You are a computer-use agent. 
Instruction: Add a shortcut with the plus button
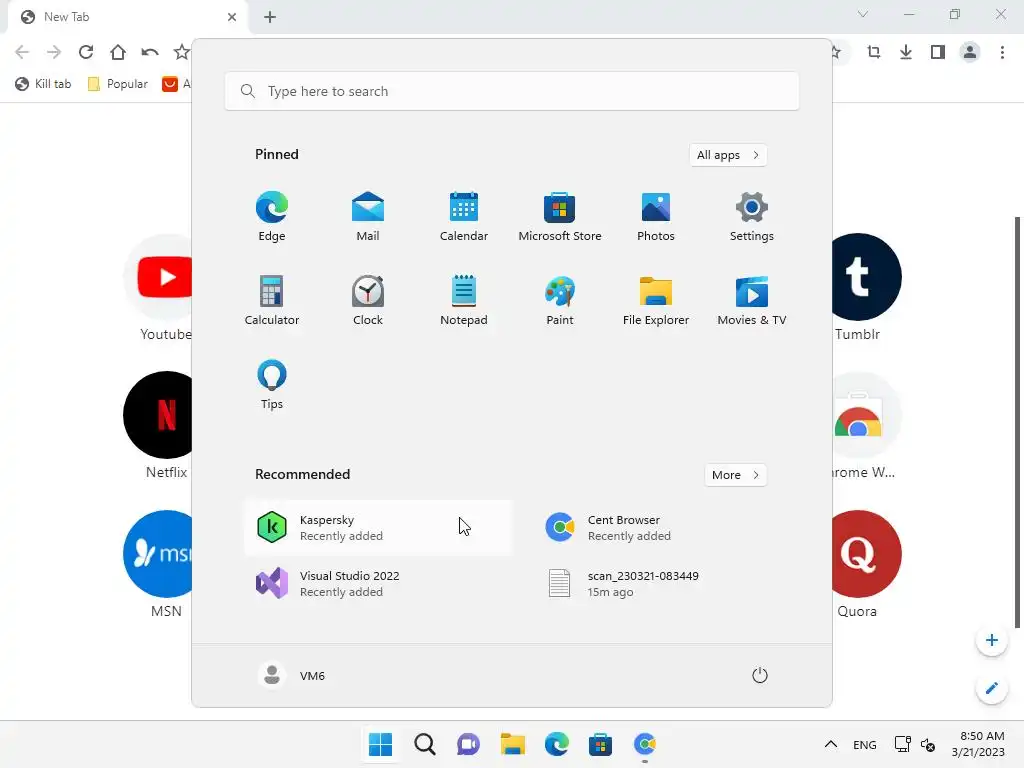(991, 641)
